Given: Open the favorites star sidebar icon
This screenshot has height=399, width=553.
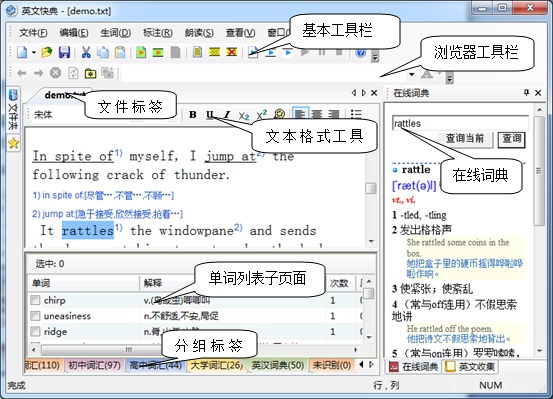Looking at the screenshot, I should 13,143.
